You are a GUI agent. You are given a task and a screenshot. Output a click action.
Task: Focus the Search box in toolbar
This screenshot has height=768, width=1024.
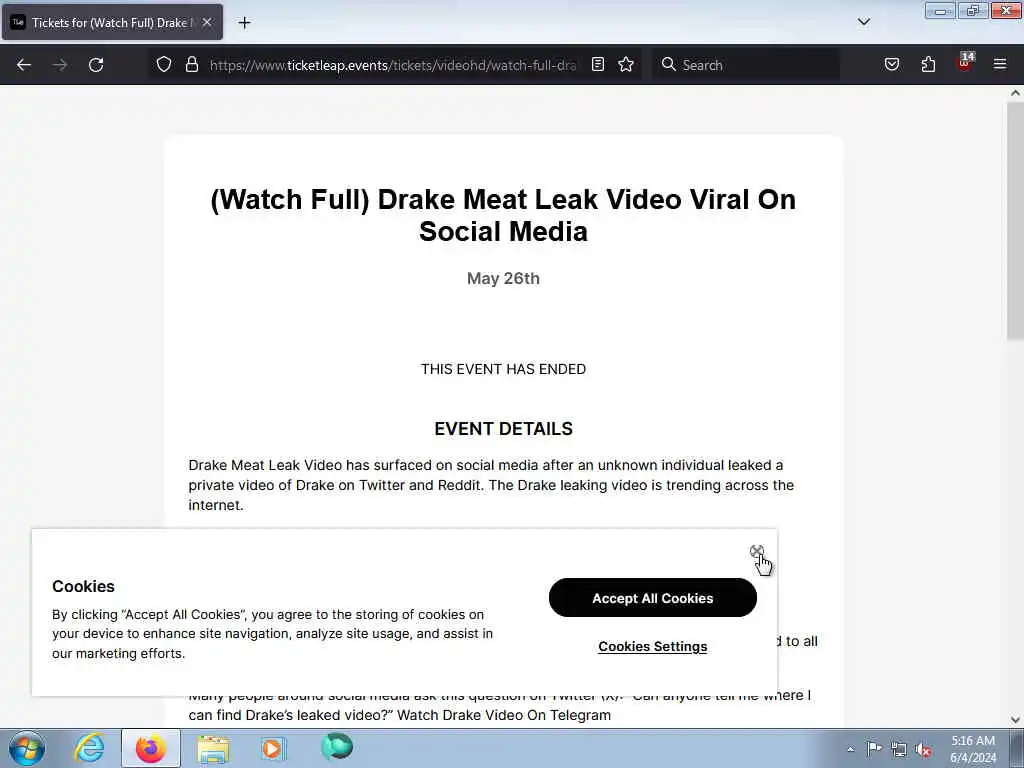(746, 65)
